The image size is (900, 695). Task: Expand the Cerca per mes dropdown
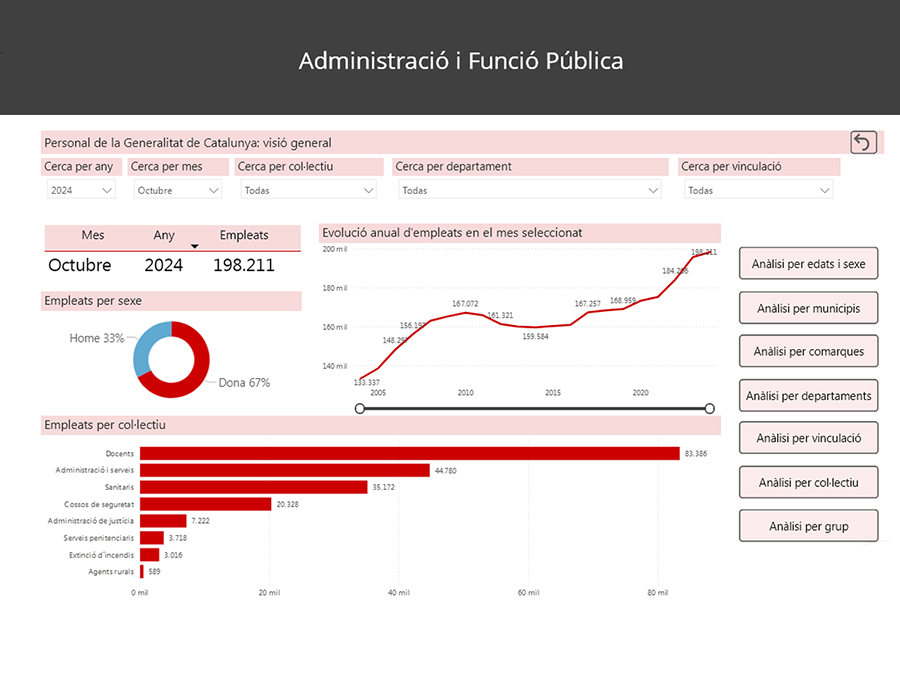(176, 190)
